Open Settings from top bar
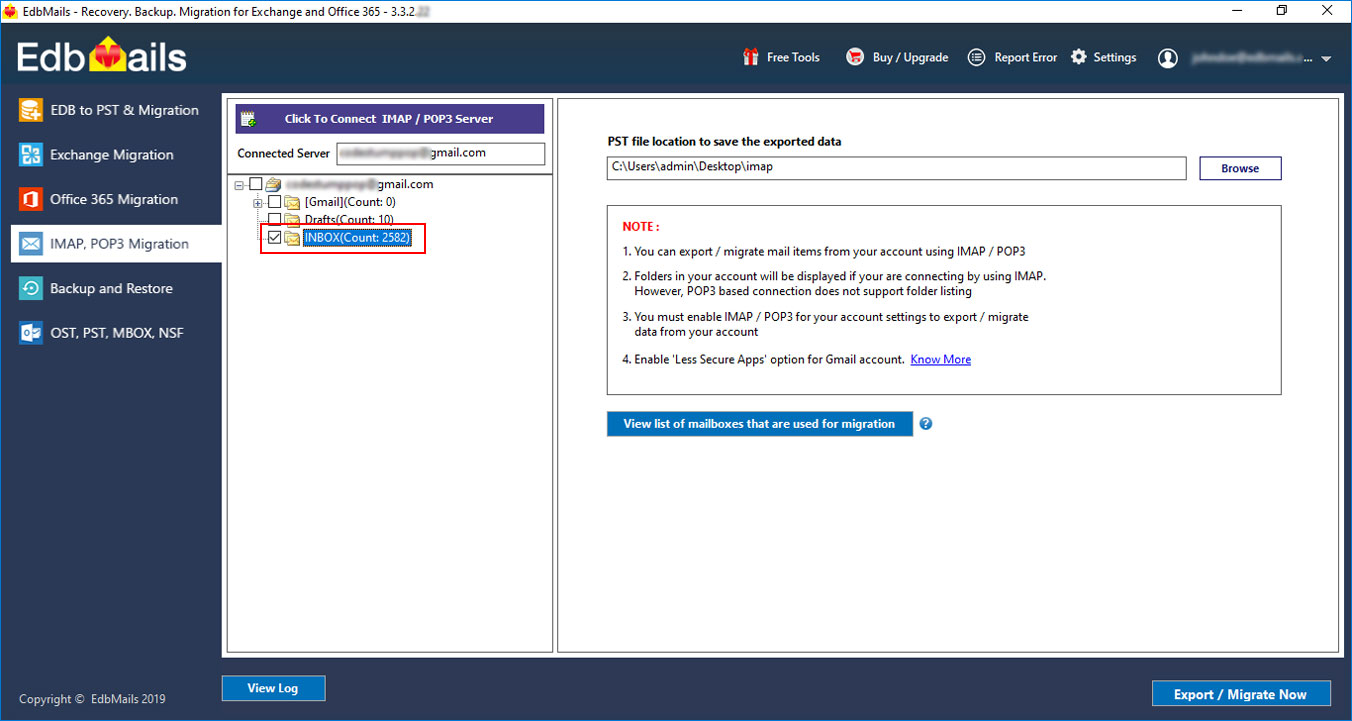Screen dimensions: 1352x721 [1114, 57]
